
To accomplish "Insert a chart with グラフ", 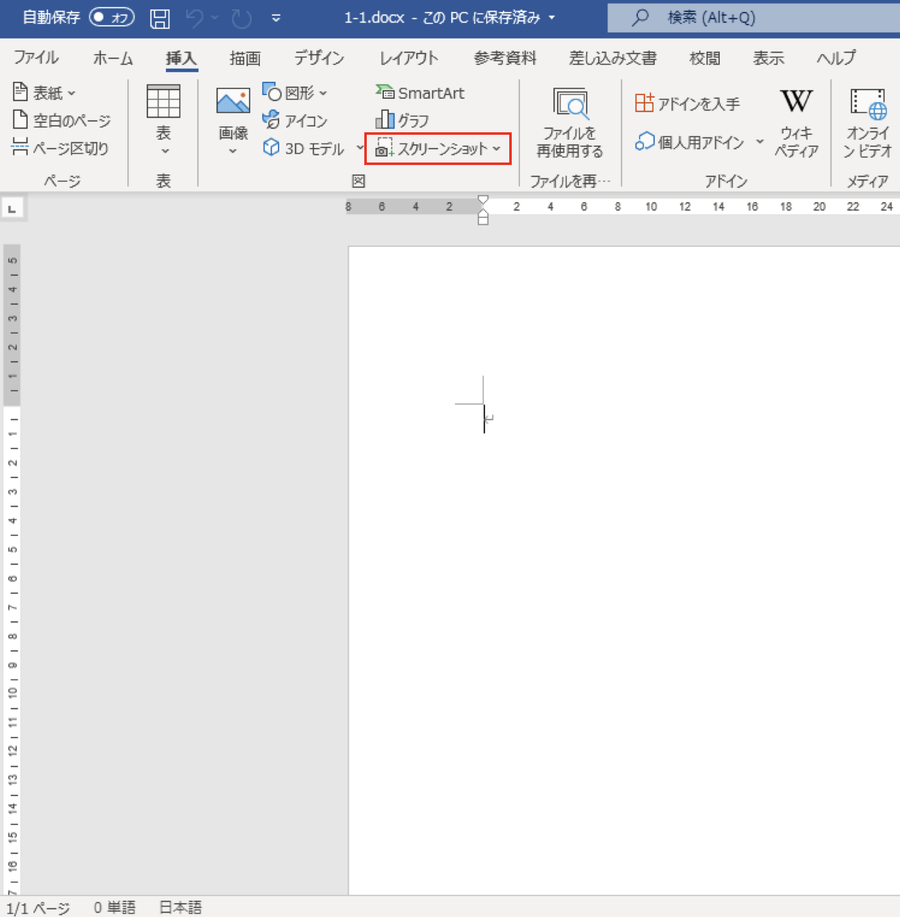I will (x=402, y=121).
